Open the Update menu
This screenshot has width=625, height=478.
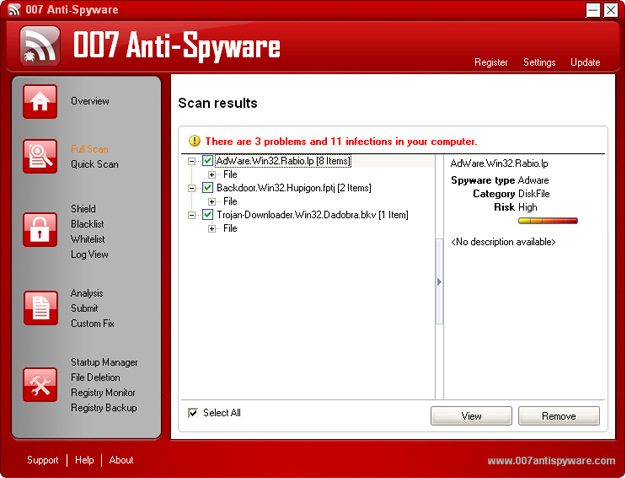(x=585, y=62)
